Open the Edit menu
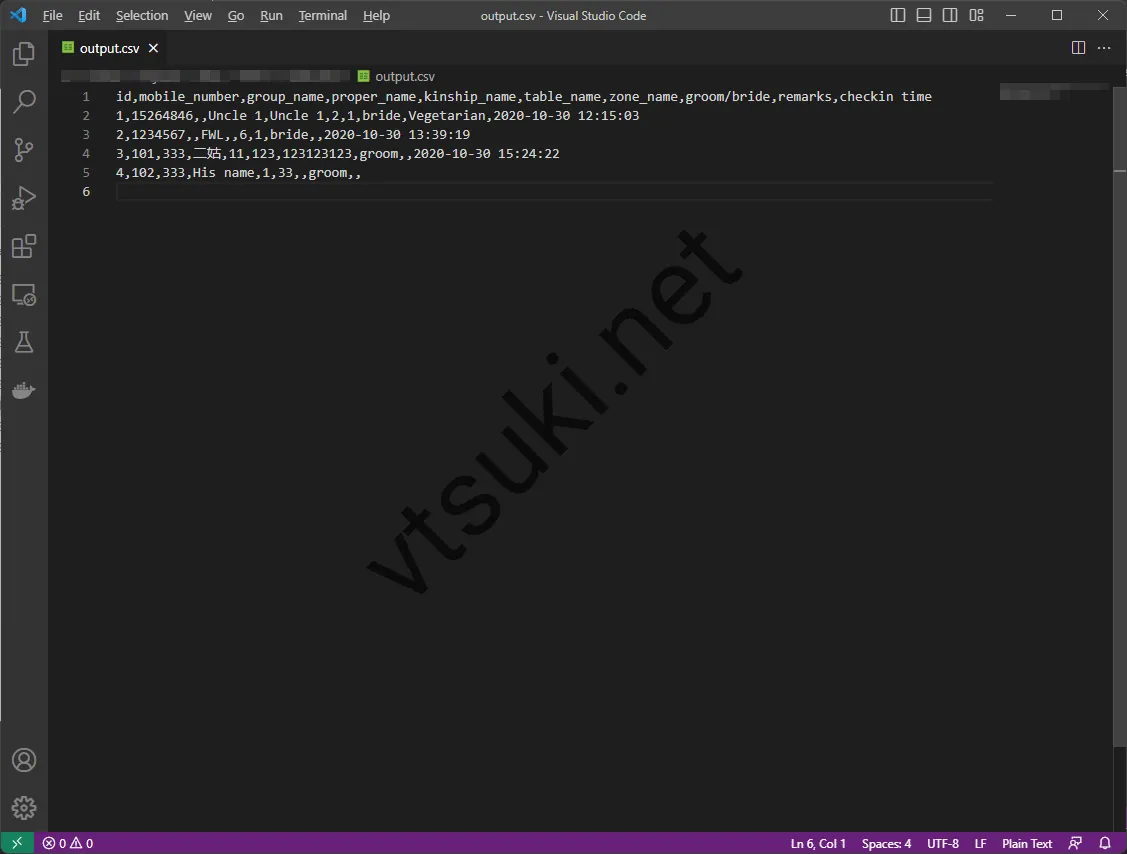The image size is (1127, 854). tap(89, 15)
